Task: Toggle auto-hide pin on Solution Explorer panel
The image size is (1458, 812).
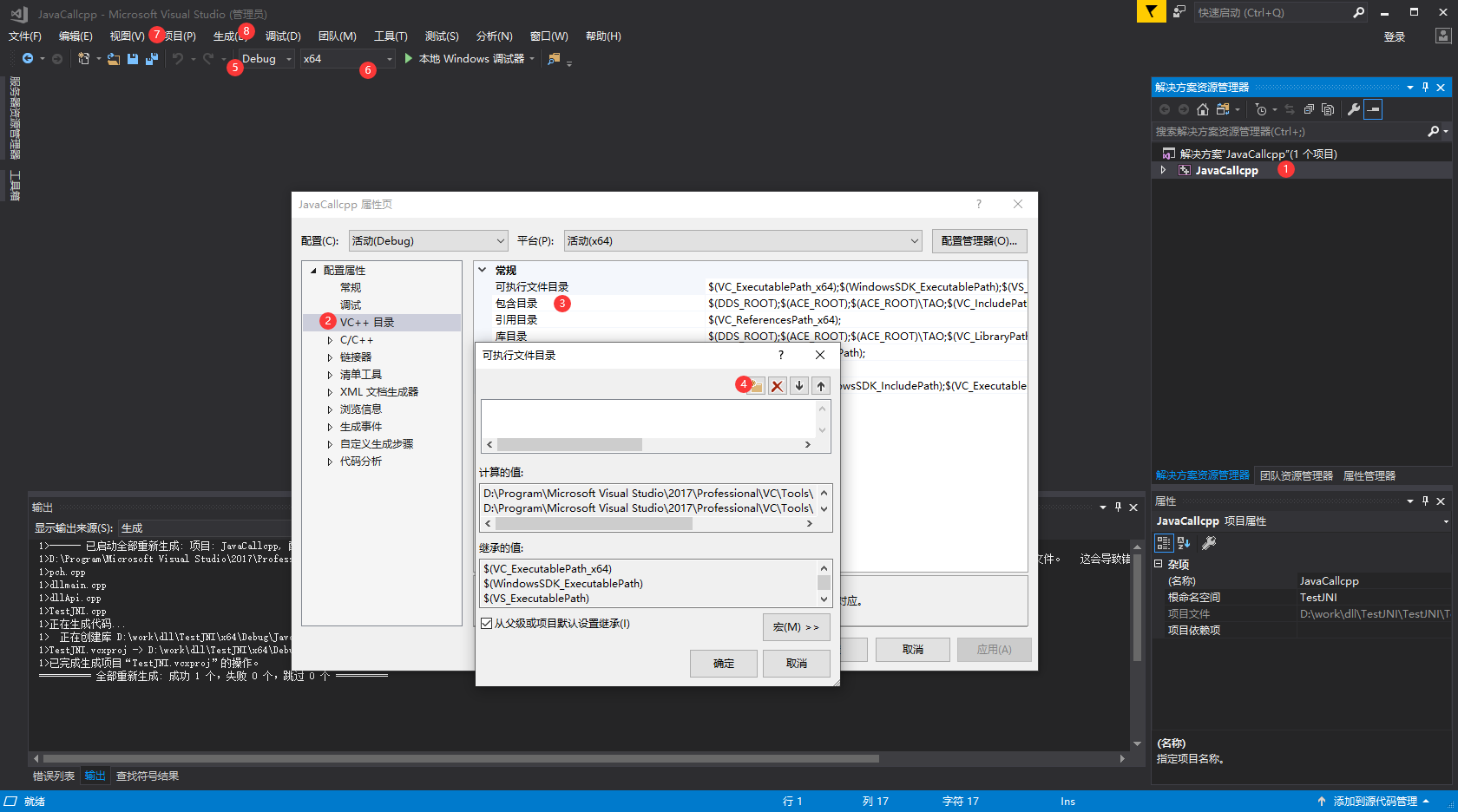Action: (1425, 87)
